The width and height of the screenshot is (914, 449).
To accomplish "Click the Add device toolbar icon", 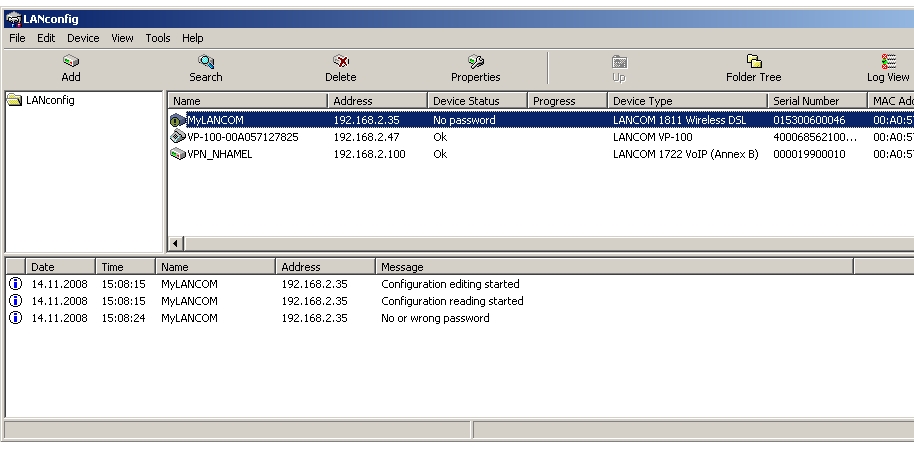I will [71, 62].
